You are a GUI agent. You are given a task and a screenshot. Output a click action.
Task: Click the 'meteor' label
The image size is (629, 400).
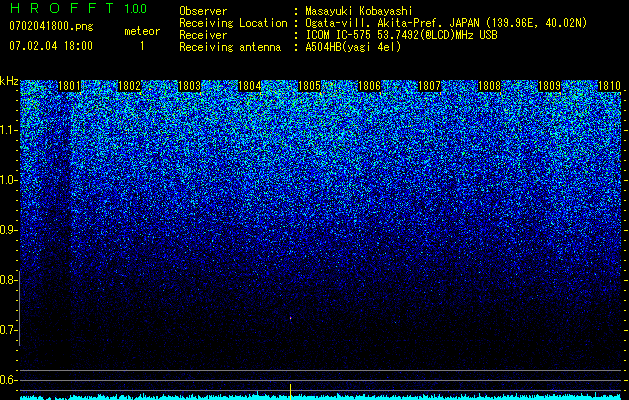(142, 31)
